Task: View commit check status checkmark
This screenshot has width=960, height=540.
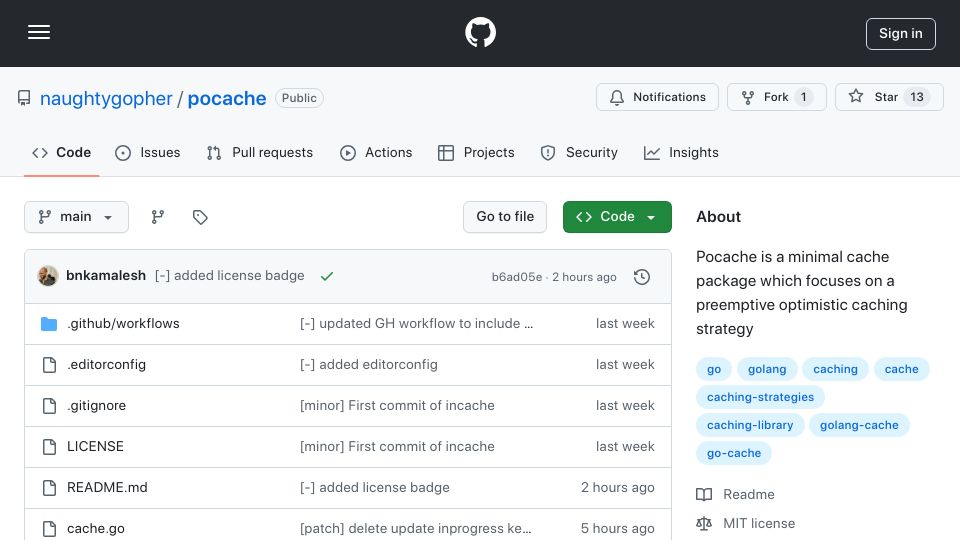Action: click(x=327, y=276)
